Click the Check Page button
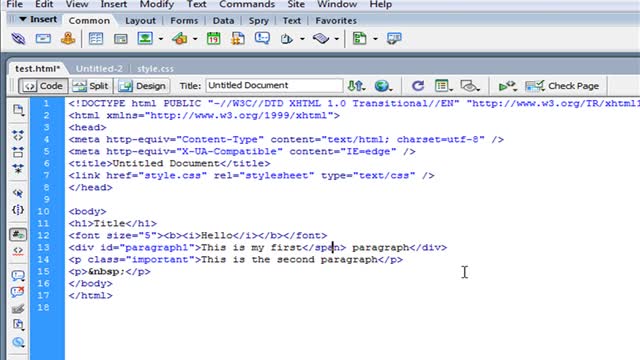 coord(563,86)
